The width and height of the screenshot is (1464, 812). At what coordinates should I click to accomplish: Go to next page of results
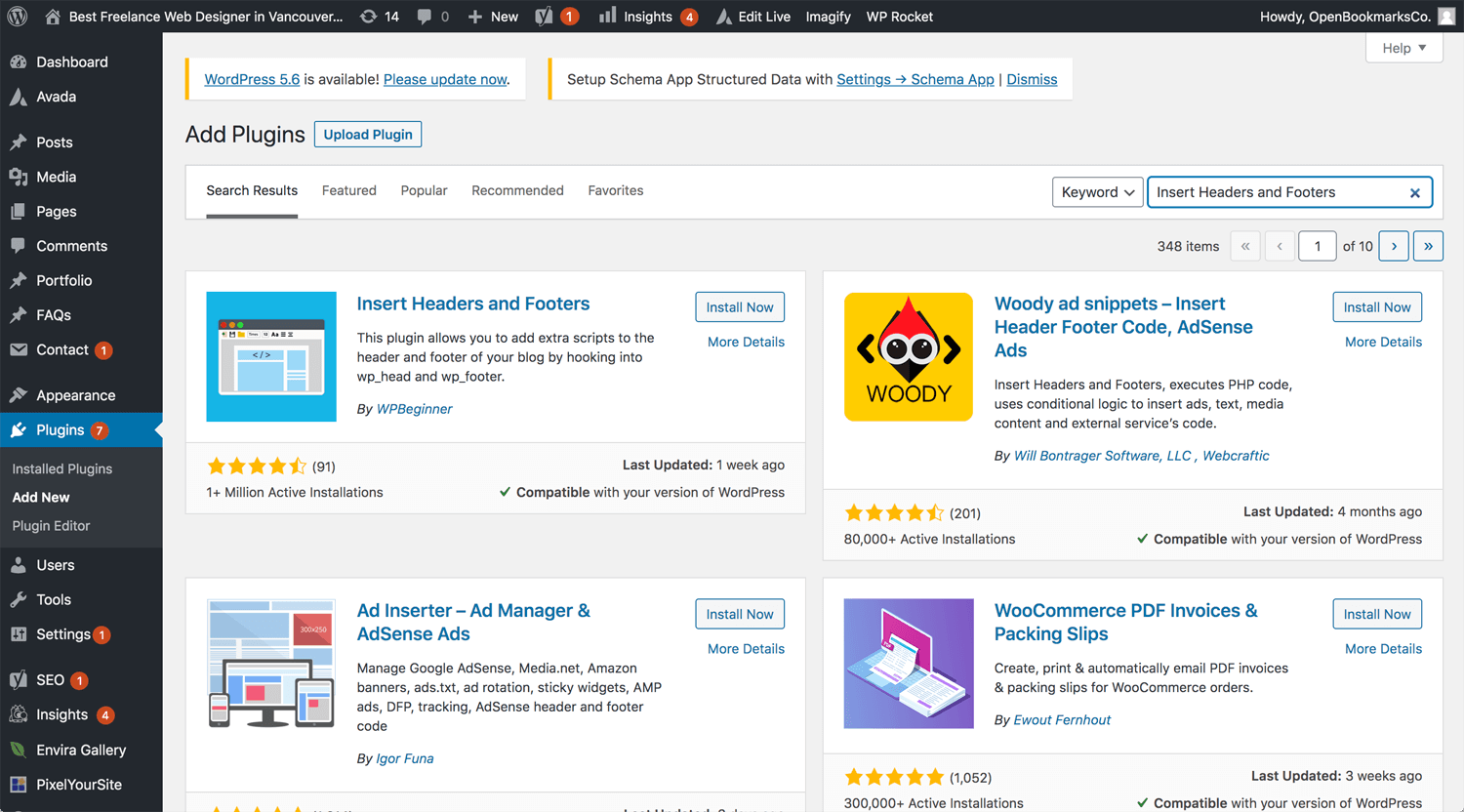(x=1394, y=246)
